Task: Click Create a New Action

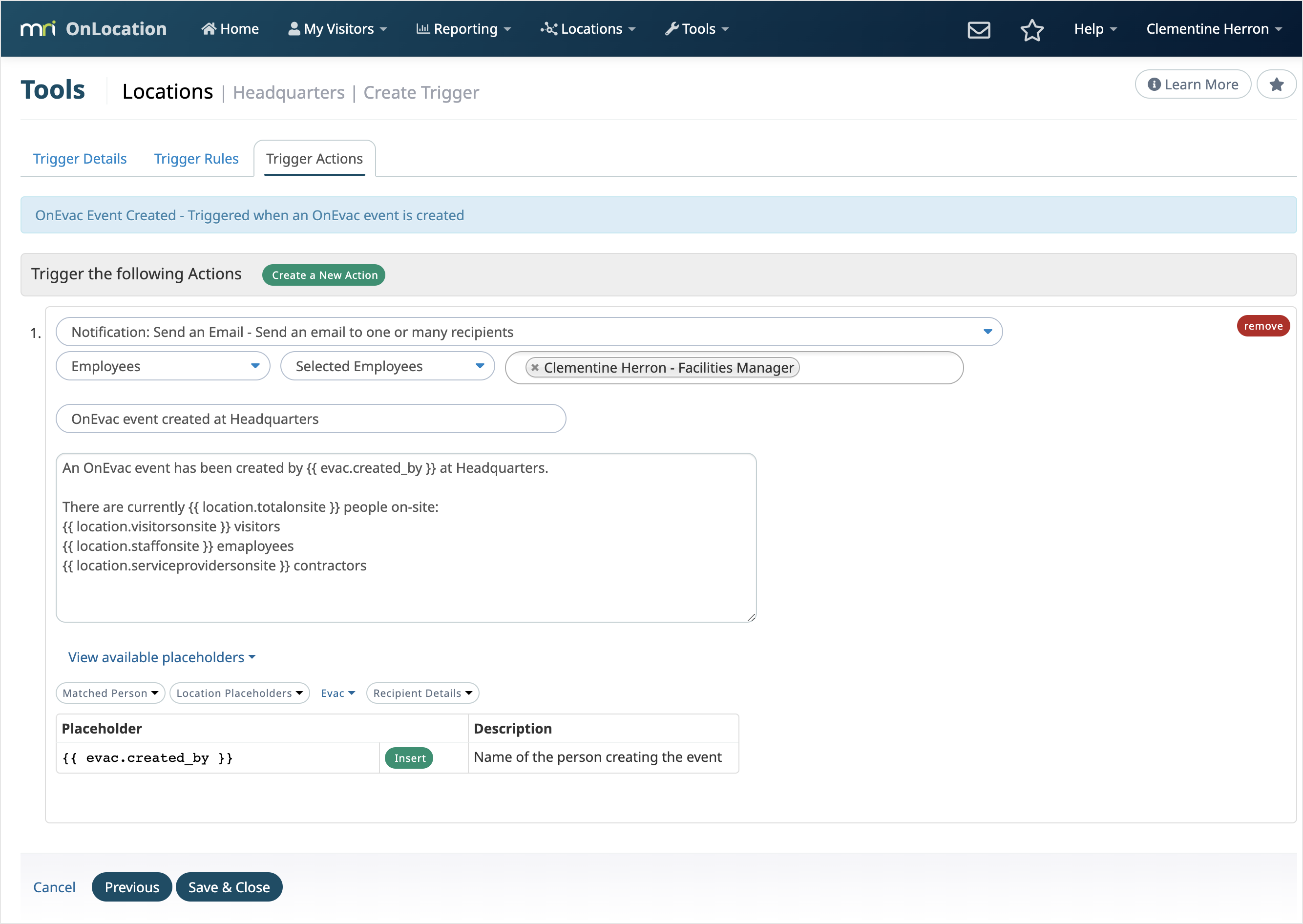Action: click(x=324, y=275)
